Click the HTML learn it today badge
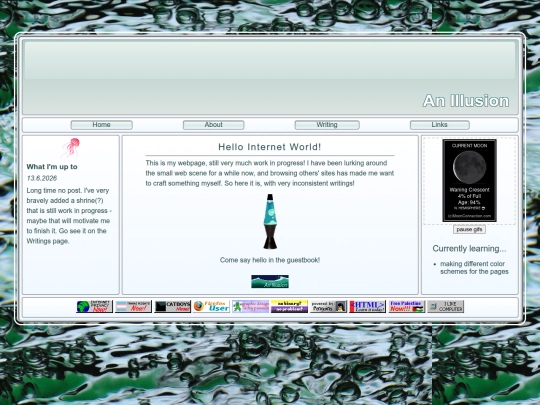This screenshot has width=540, height=405. pos(367,307)
